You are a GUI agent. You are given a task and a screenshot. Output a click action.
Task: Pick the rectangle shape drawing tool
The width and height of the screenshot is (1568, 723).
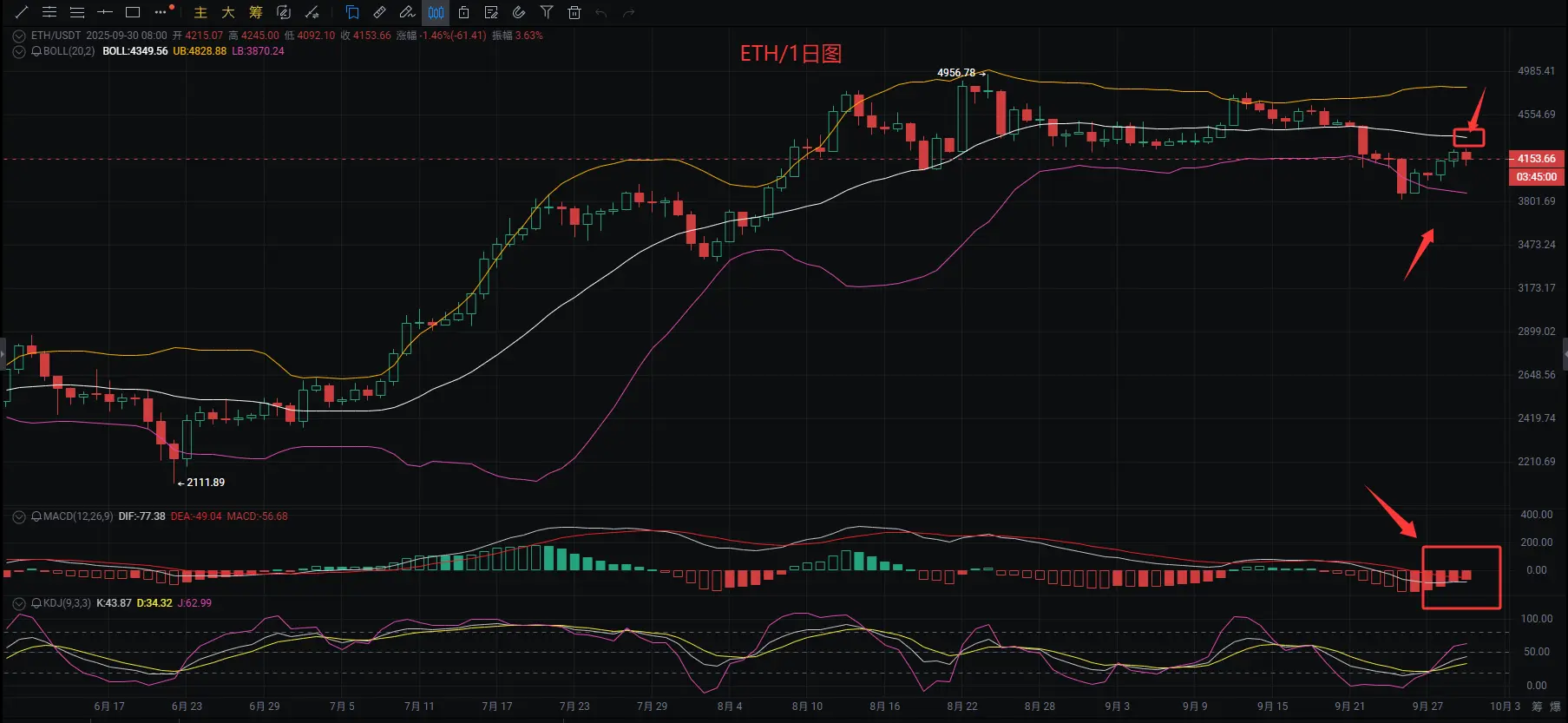133,12
